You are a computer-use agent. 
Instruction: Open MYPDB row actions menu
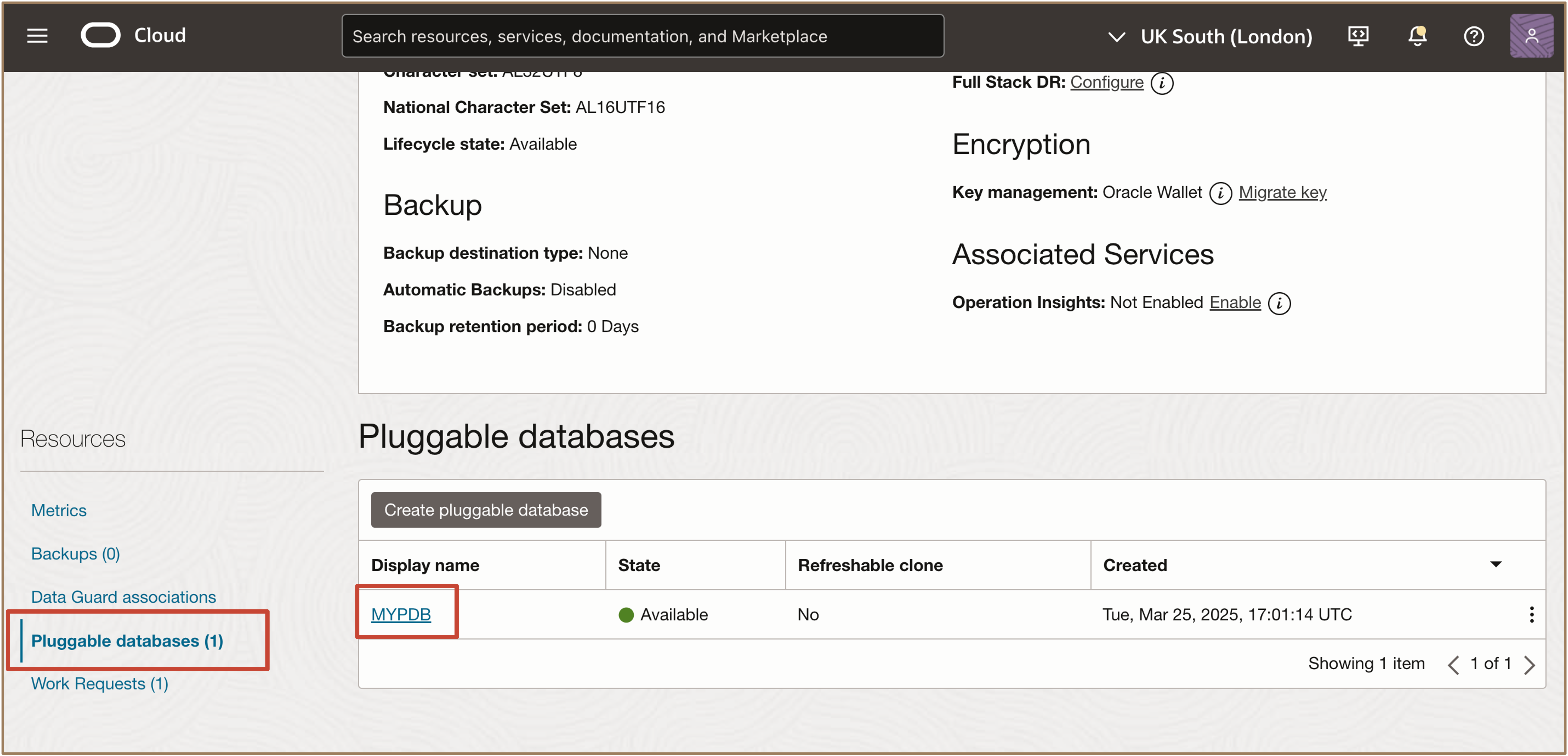(1531, 614)
